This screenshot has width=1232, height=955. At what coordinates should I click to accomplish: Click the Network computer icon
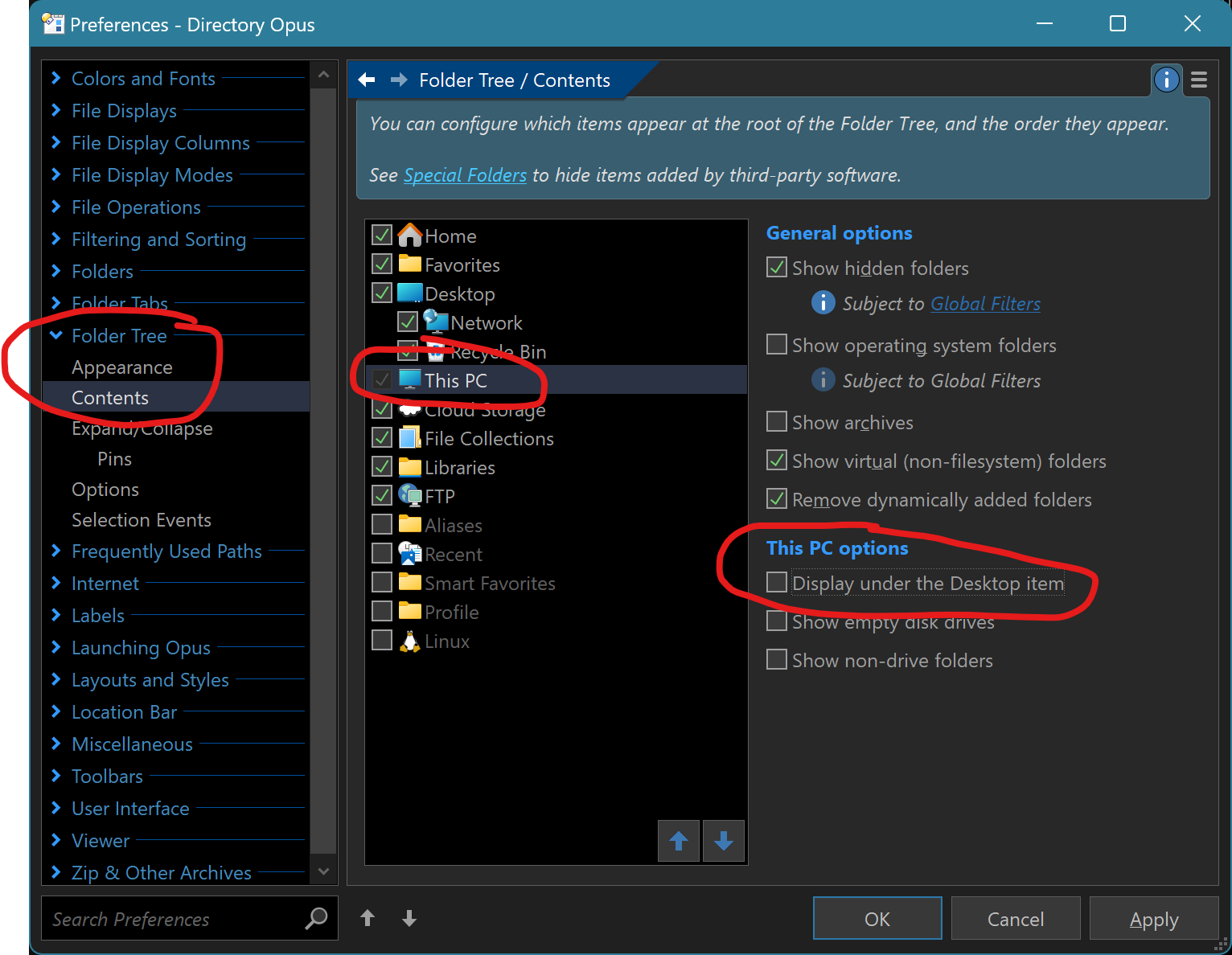click(x=435, y=322)
